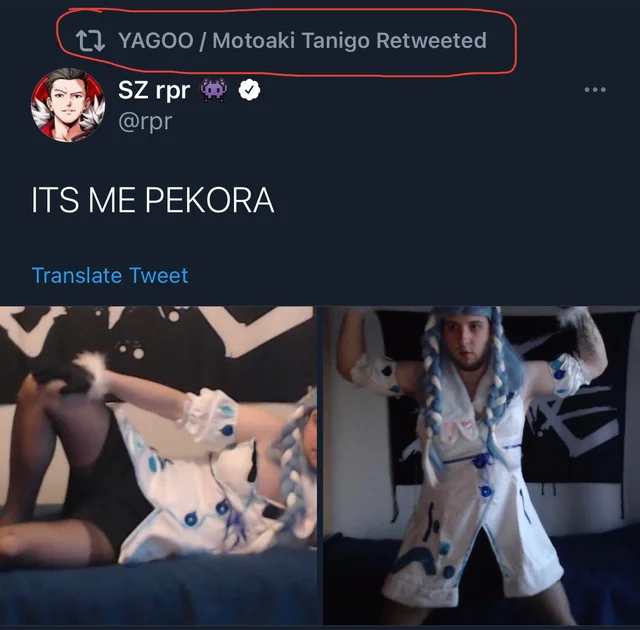
Task: Click the SZ rpr display name
Action: 154,90
